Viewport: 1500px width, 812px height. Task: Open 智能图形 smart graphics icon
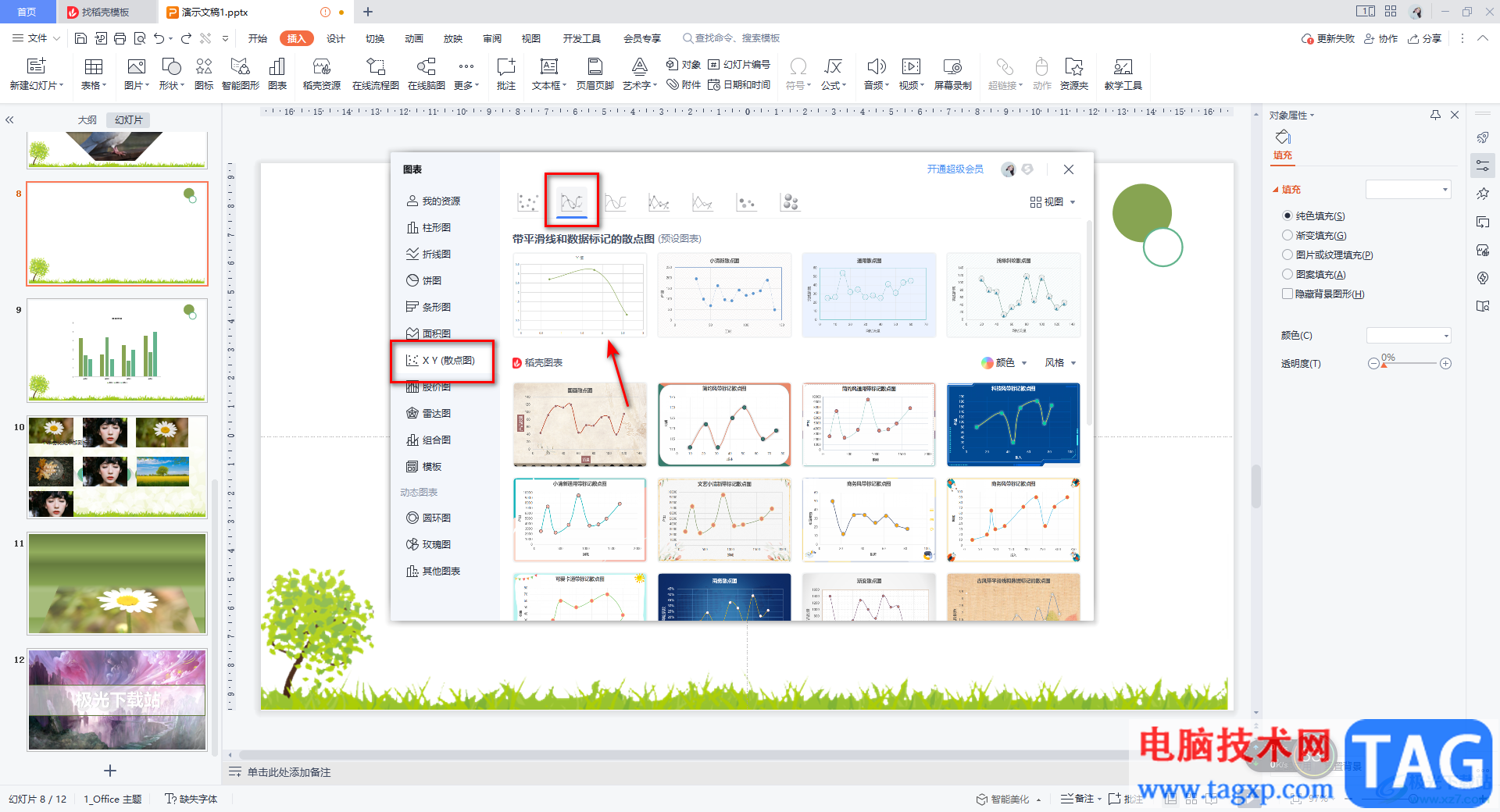pyautogui.click(x=240, y=66)
